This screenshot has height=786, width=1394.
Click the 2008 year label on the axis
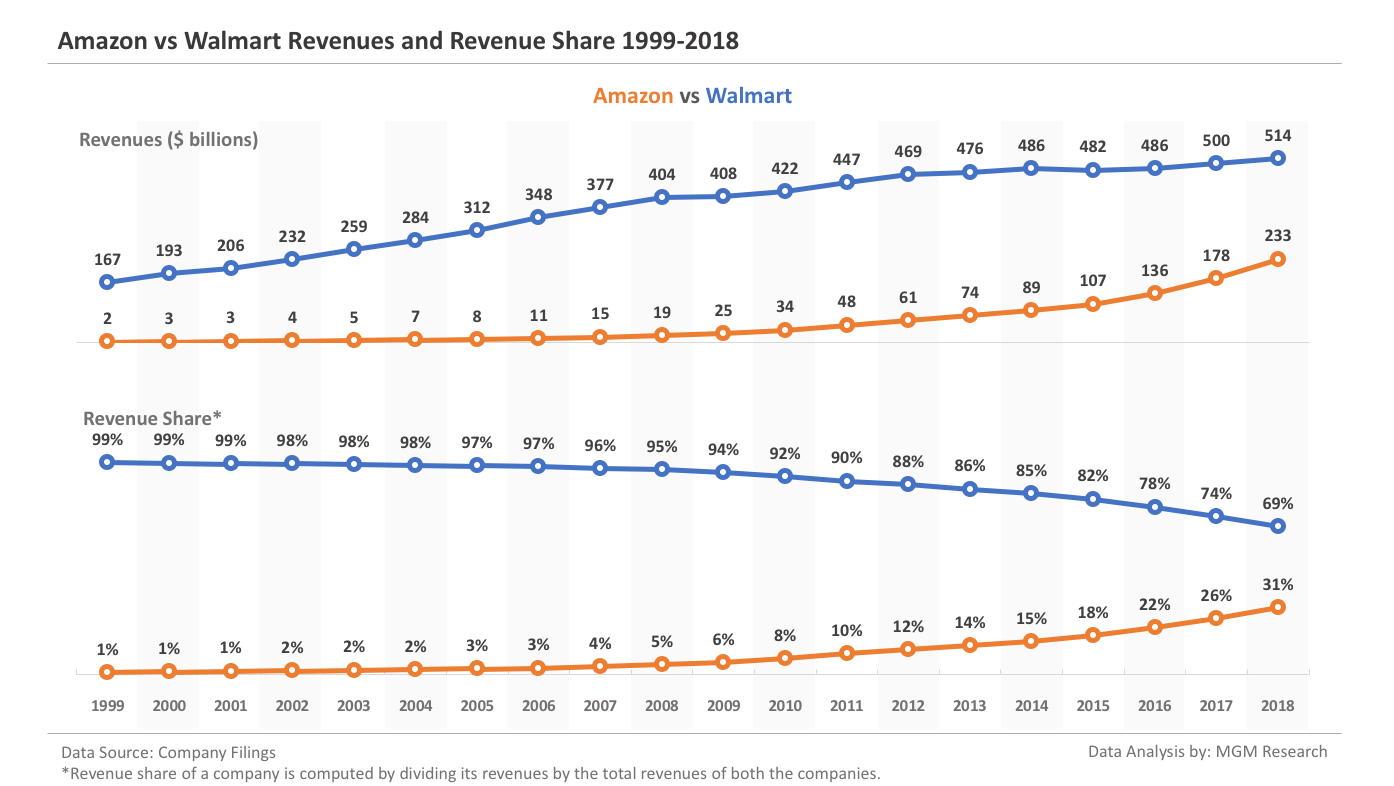point(662,705)
